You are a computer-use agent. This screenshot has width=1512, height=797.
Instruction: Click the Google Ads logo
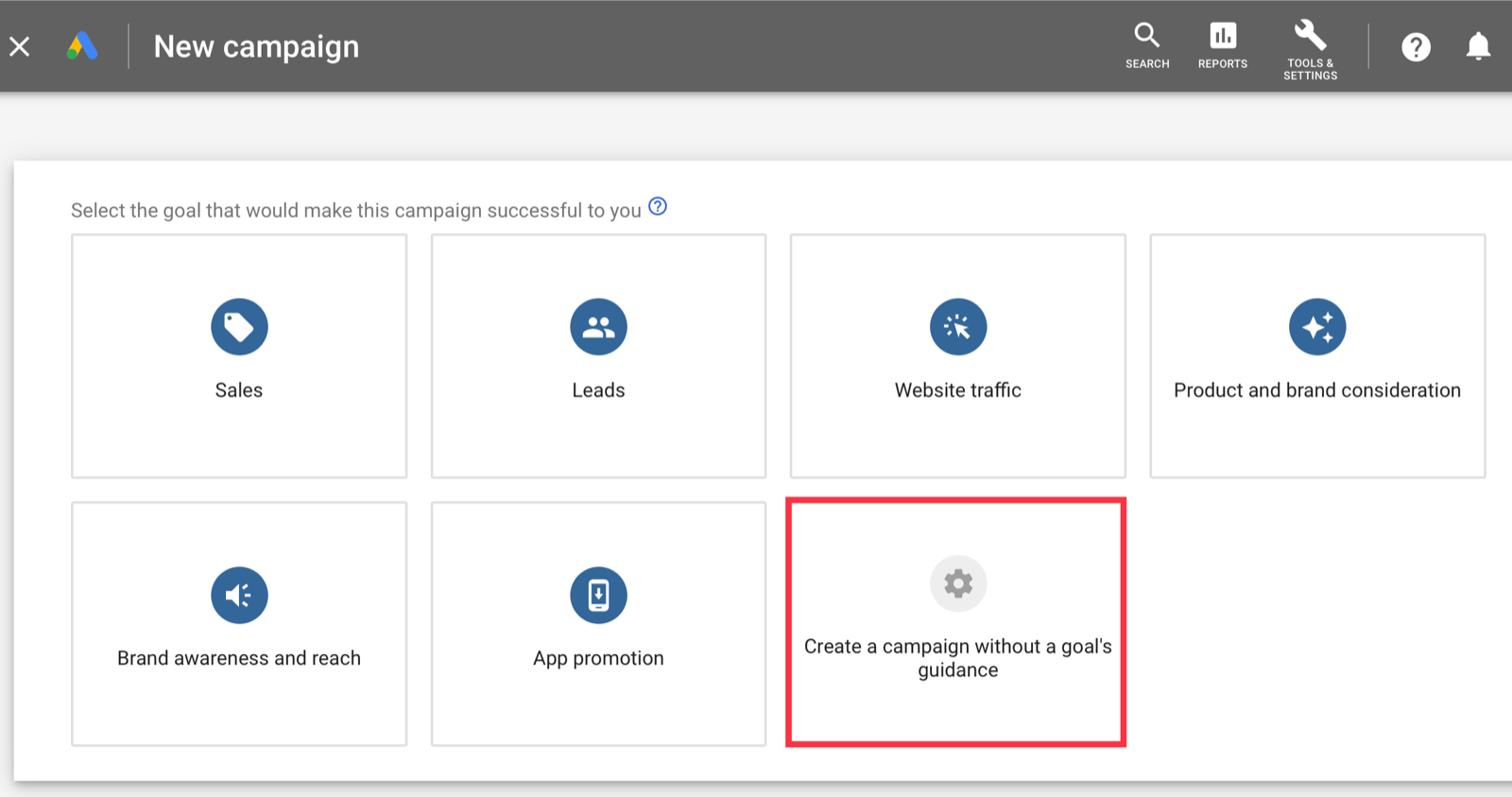82,45
